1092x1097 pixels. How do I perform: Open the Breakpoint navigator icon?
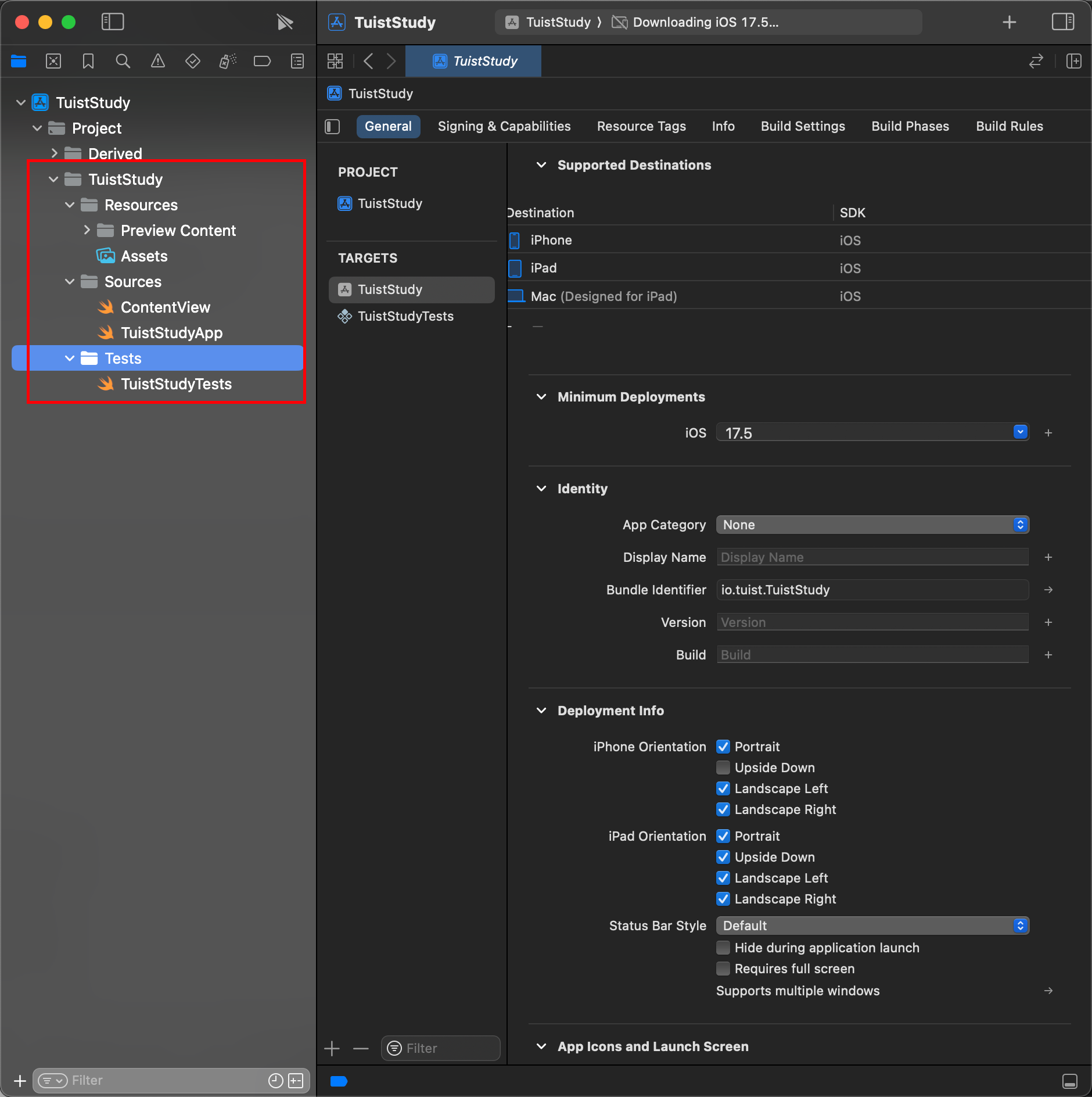tap(263, 61)
